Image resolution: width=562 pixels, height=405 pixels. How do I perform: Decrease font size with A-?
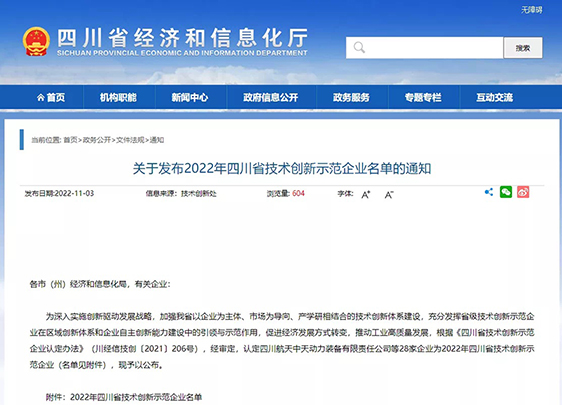(389, 195)
